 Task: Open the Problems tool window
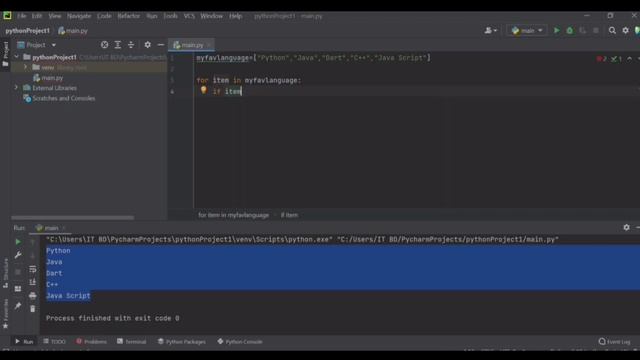click(x=91, y=341)
